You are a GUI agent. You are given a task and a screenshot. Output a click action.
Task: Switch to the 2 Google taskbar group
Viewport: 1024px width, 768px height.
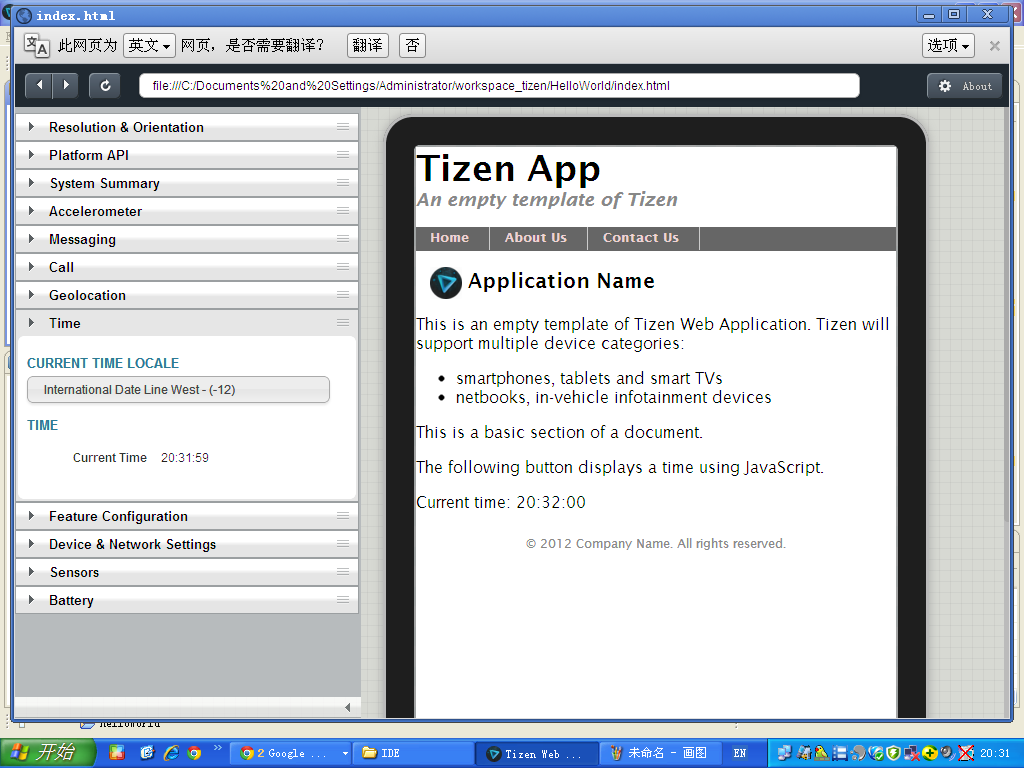[x=293, y=754]
